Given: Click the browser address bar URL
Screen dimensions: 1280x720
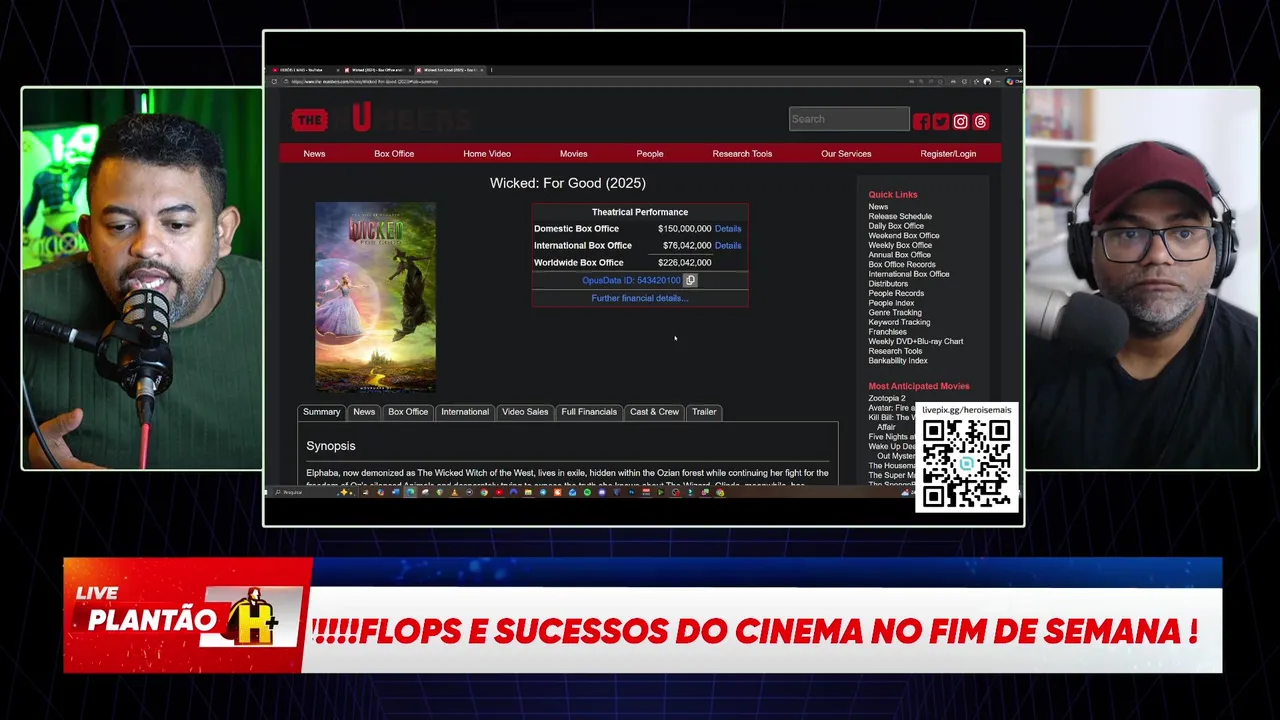Looking at the screenshot, I should [365, 81].
